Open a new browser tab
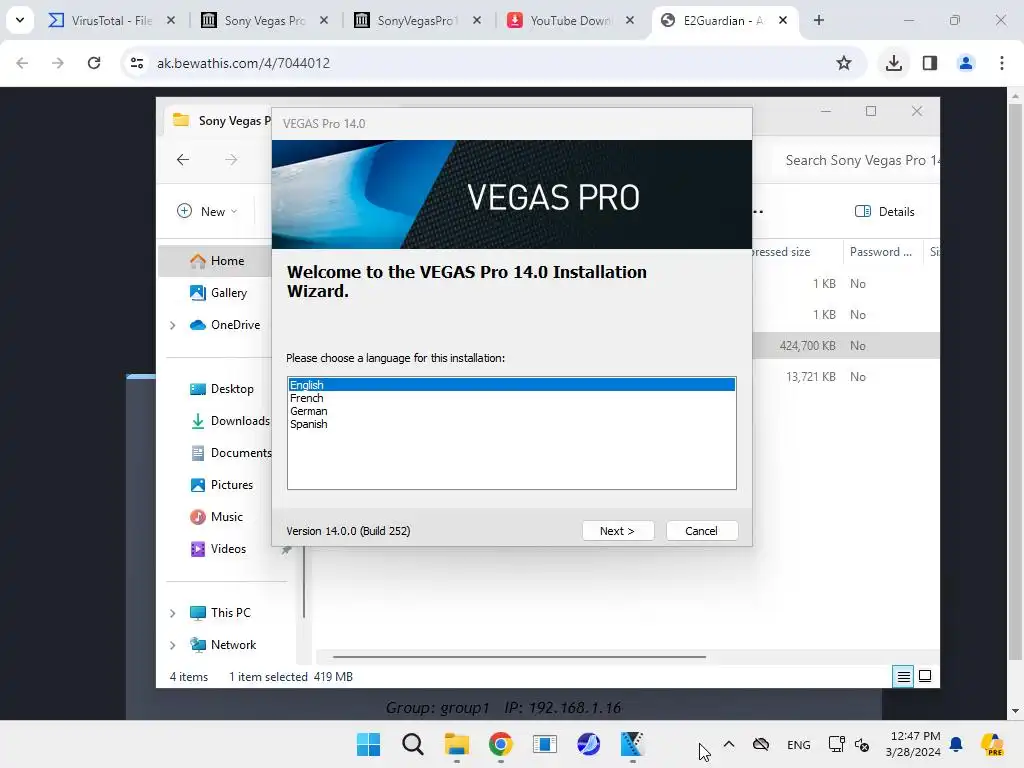This screenshot has height=768, width=1024. (818, 20)
